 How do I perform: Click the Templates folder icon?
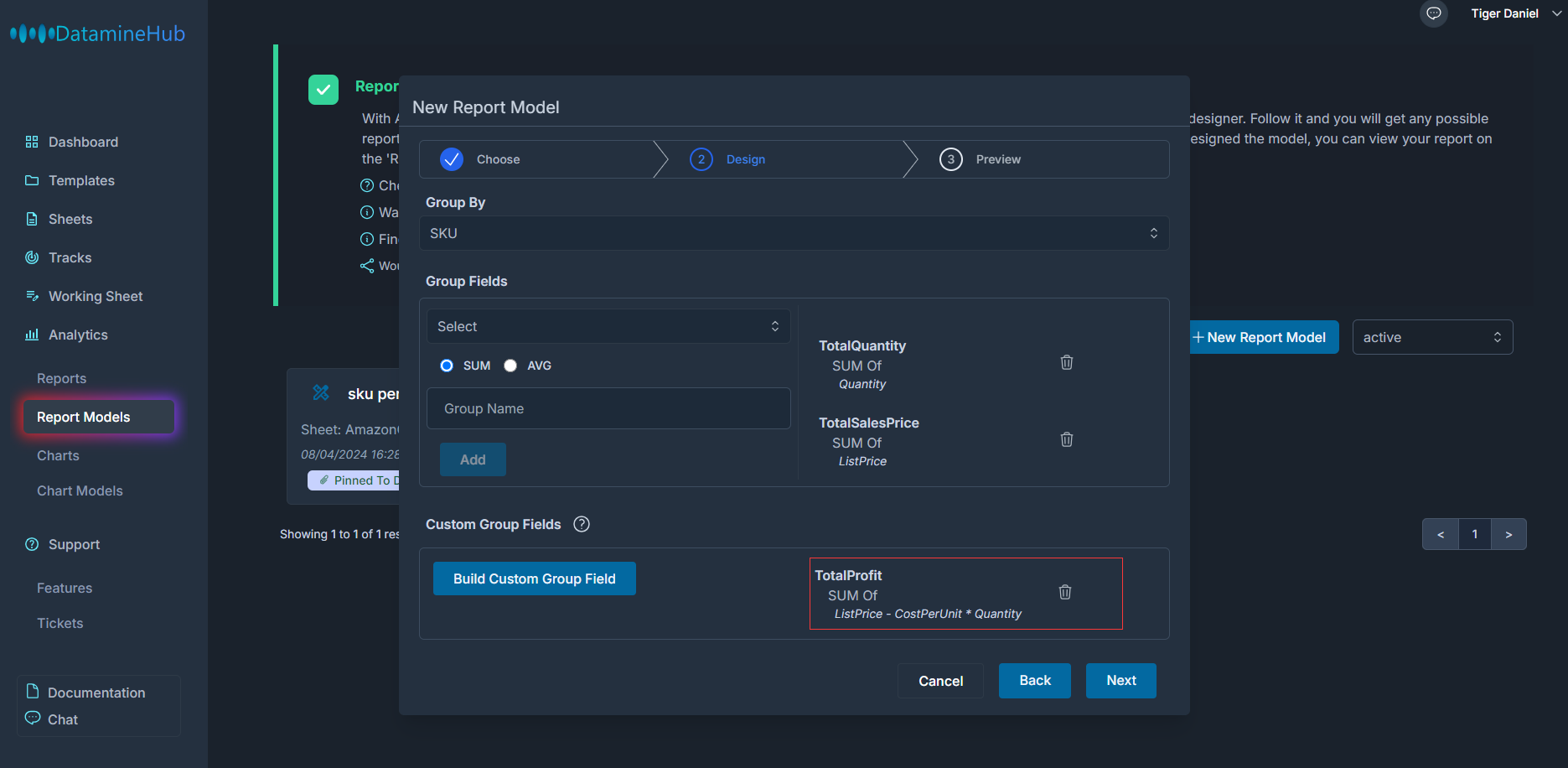coord(32,180)
